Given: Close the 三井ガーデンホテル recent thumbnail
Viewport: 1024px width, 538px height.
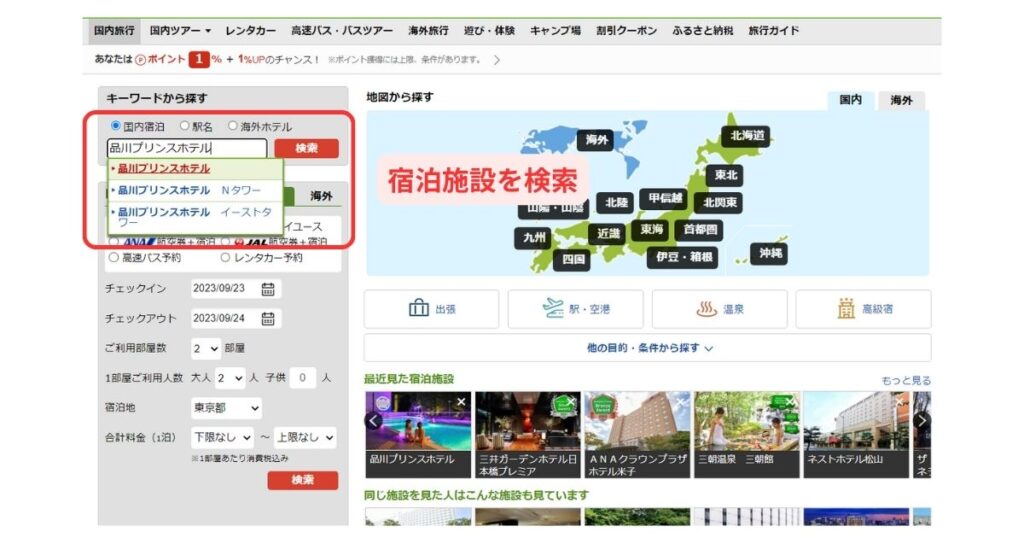Looking at the screenshot, I should (571, 402).
